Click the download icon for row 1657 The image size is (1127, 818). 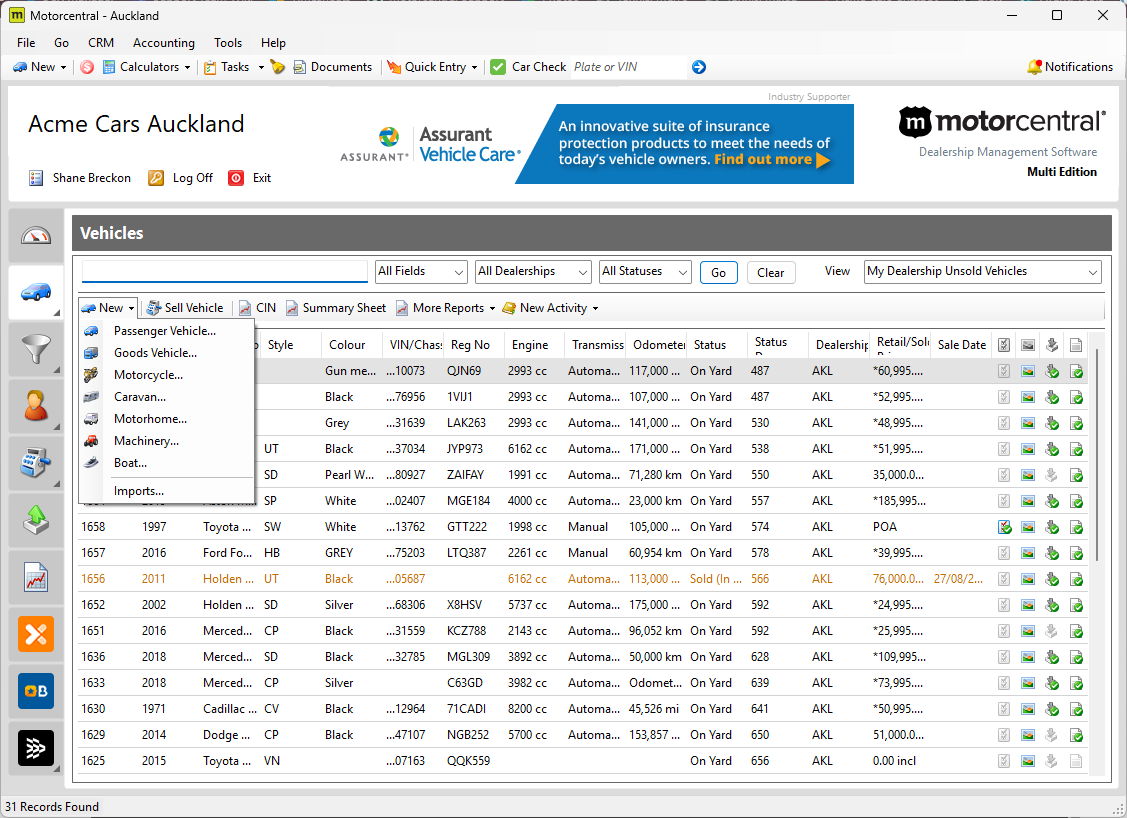click(1052, 553)
